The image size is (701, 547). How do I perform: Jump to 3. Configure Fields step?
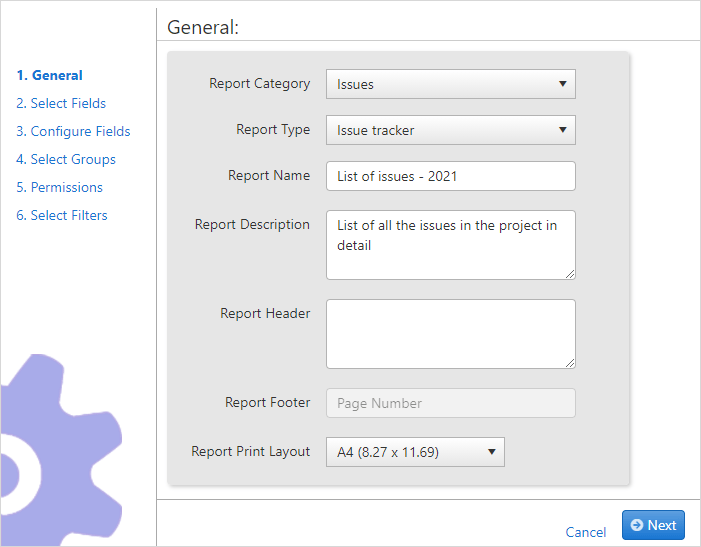(x=73, y=131)
